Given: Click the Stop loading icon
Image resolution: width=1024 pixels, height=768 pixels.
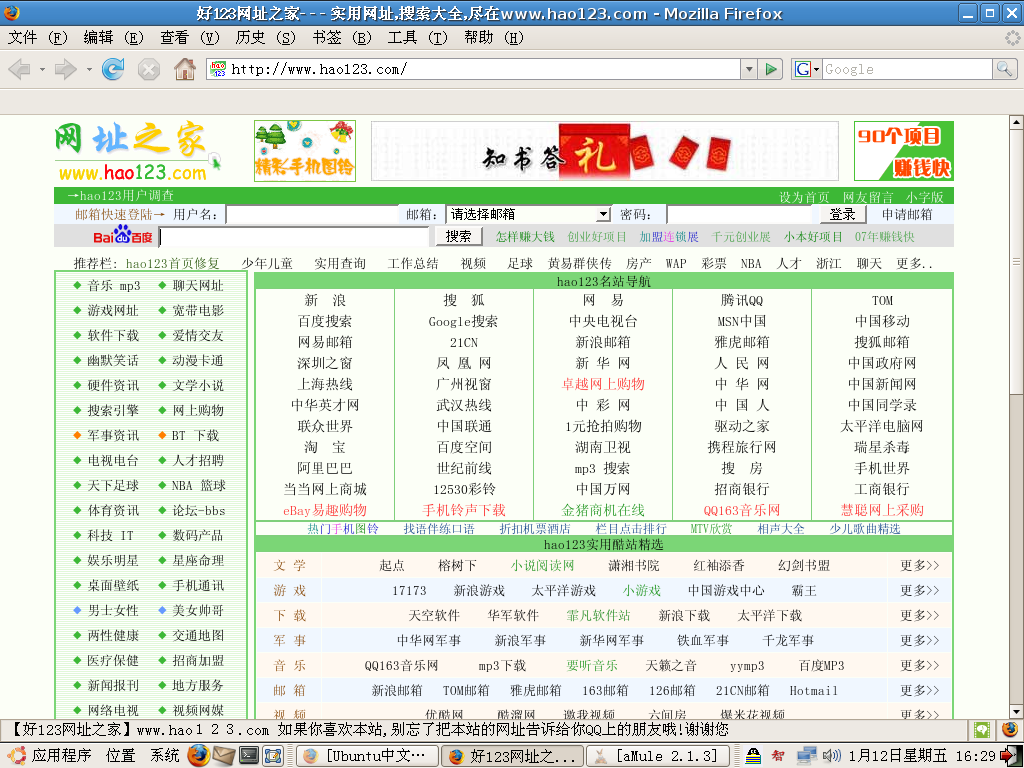Looking at the screenshot, I should tap(149, 69).
